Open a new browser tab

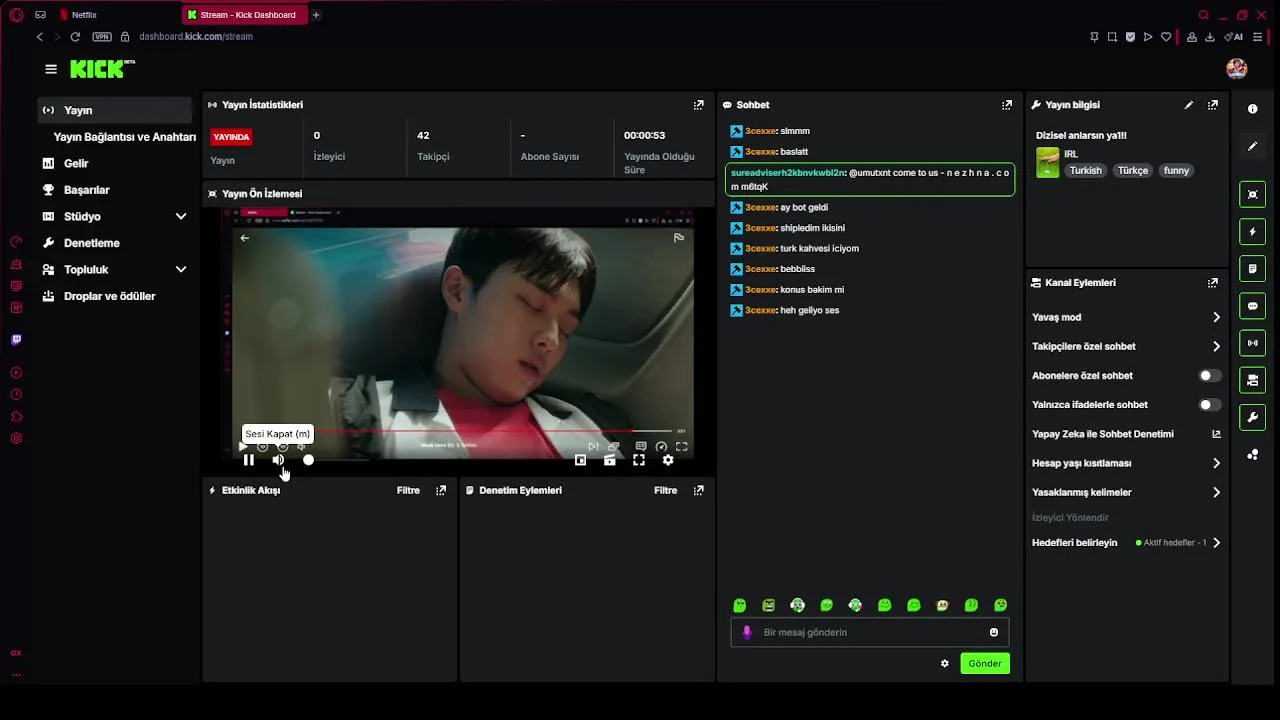point(316,15)
